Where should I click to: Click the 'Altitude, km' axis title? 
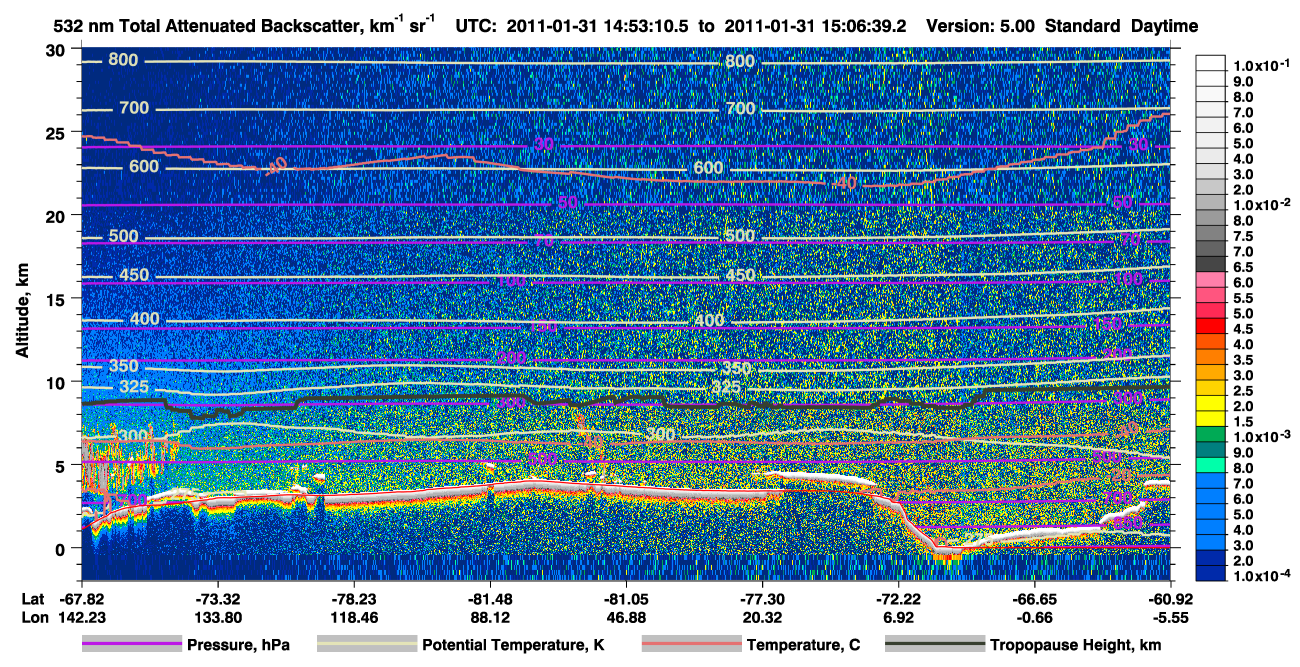[x=23, y=313]
